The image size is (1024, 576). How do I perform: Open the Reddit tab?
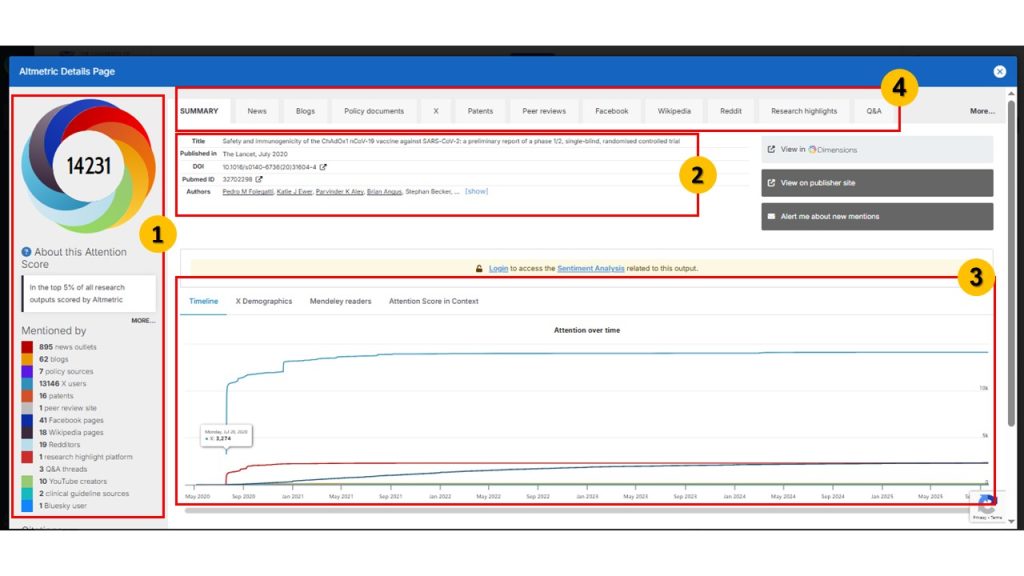(x=731, y=111)
